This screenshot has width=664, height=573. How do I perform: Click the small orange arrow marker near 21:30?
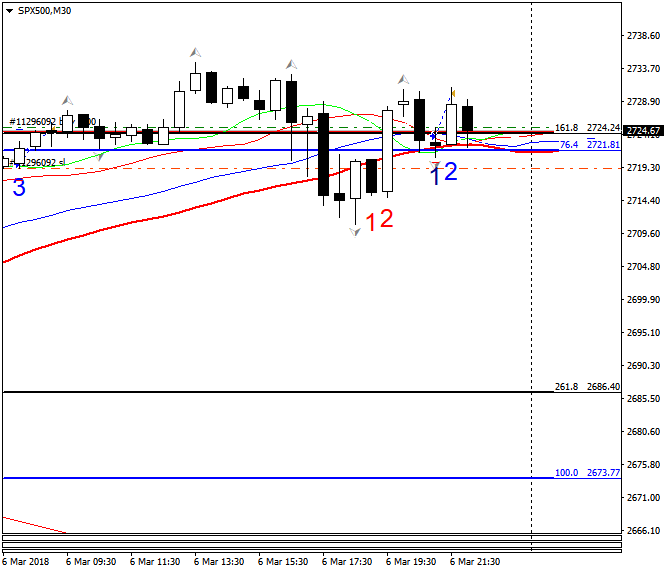point(454,93)
